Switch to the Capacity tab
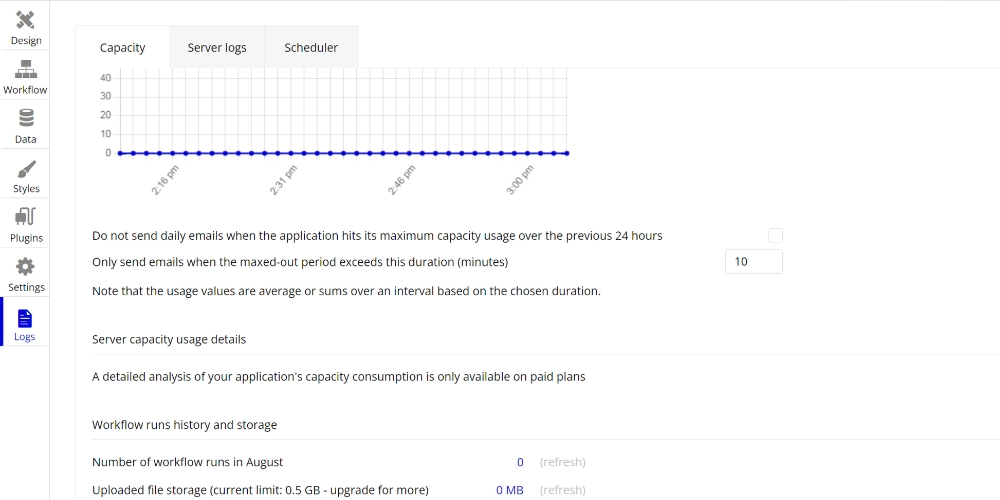This screenshot has width=1000, height=500. tap(122, 47)
